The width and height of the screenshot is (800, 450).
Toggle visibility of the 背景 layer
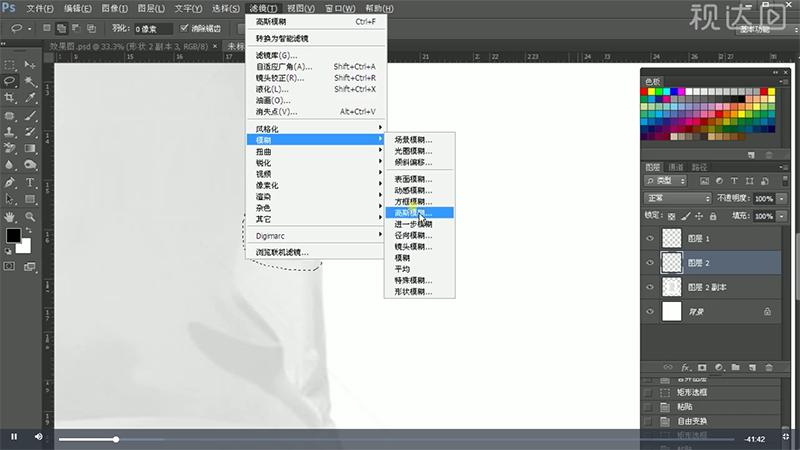tap(650, 312)
